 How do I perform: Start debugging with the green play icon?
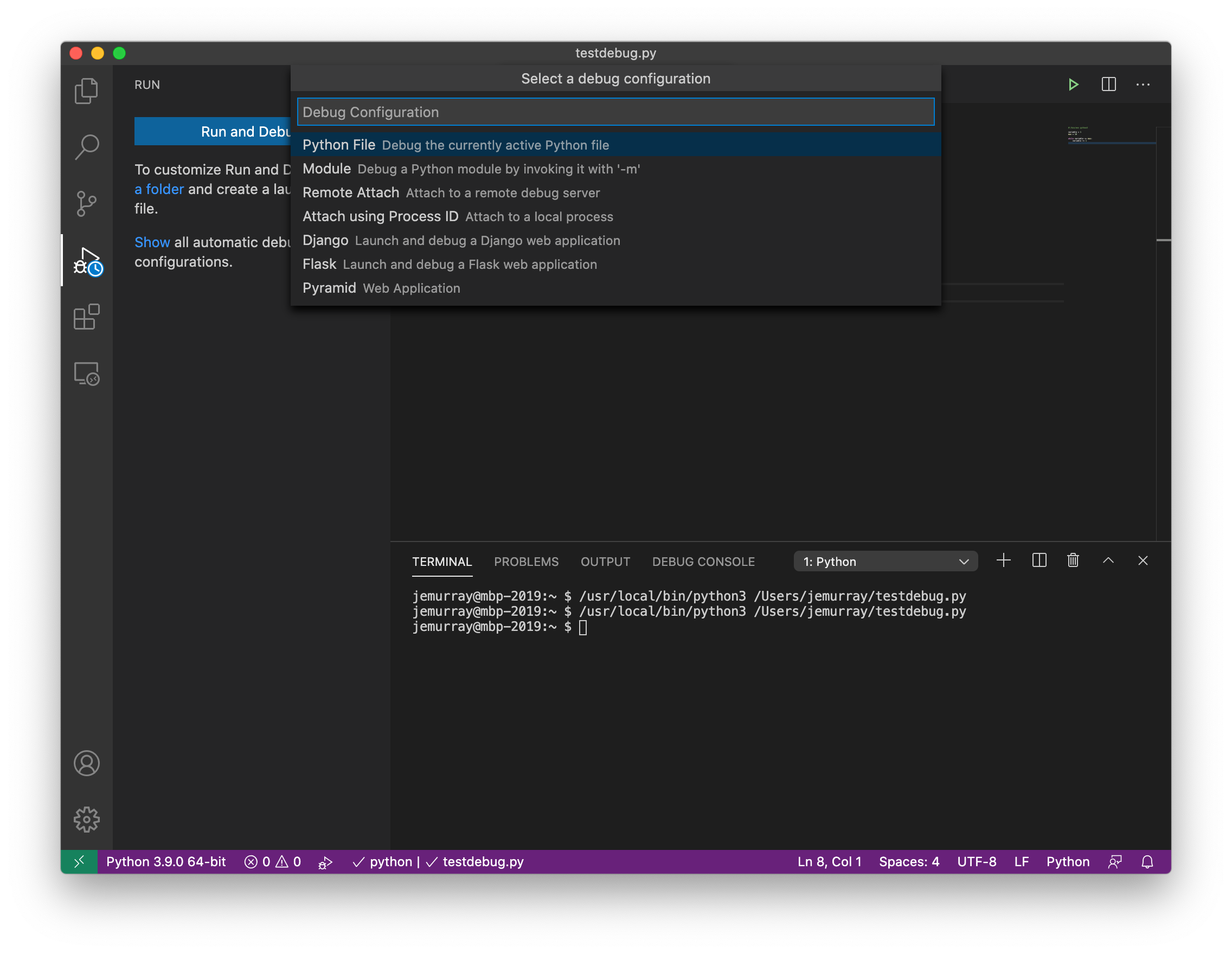point(1074,84)
